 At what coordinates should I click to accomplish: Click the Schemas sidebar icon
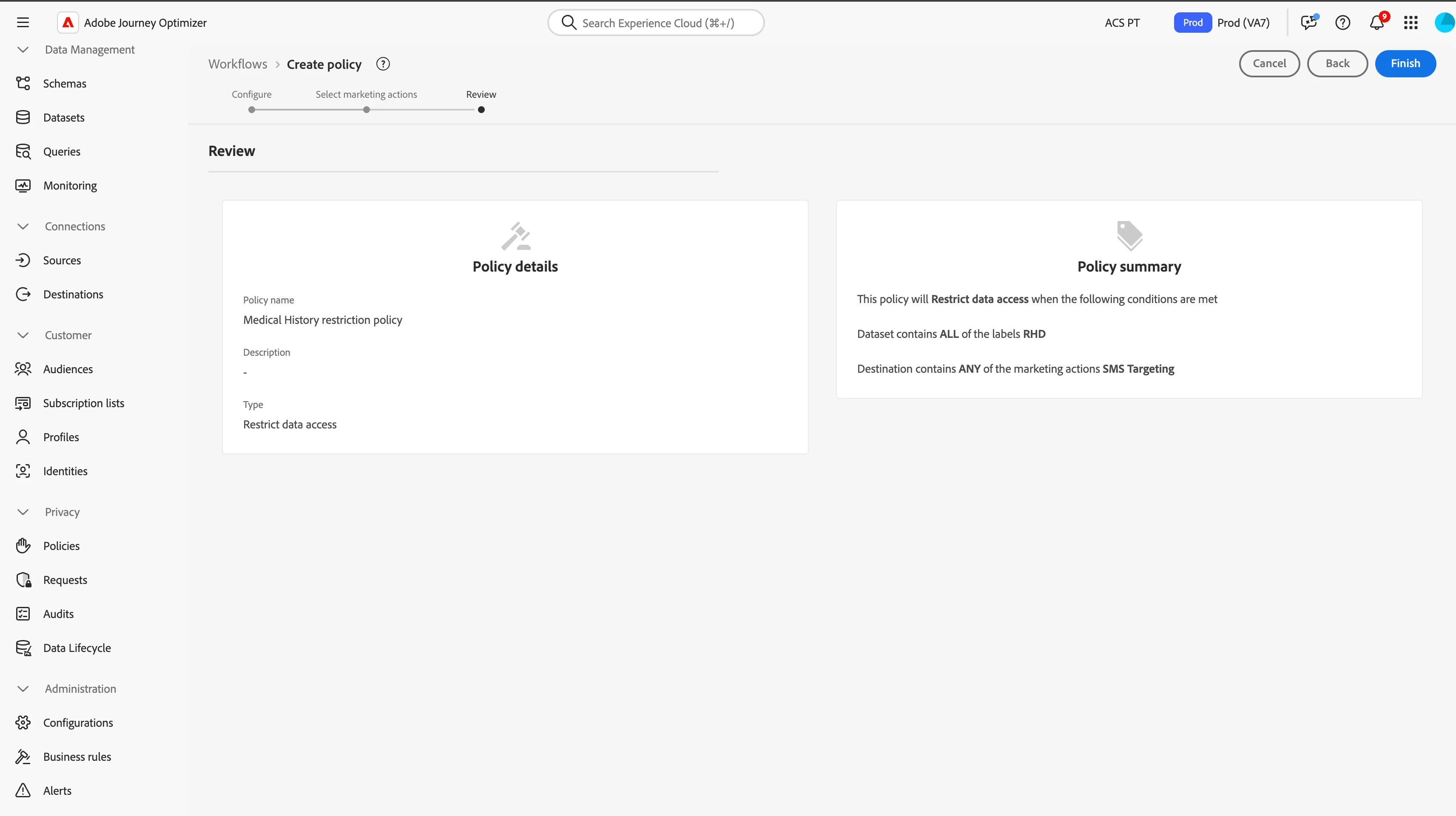tap(23, 84)
